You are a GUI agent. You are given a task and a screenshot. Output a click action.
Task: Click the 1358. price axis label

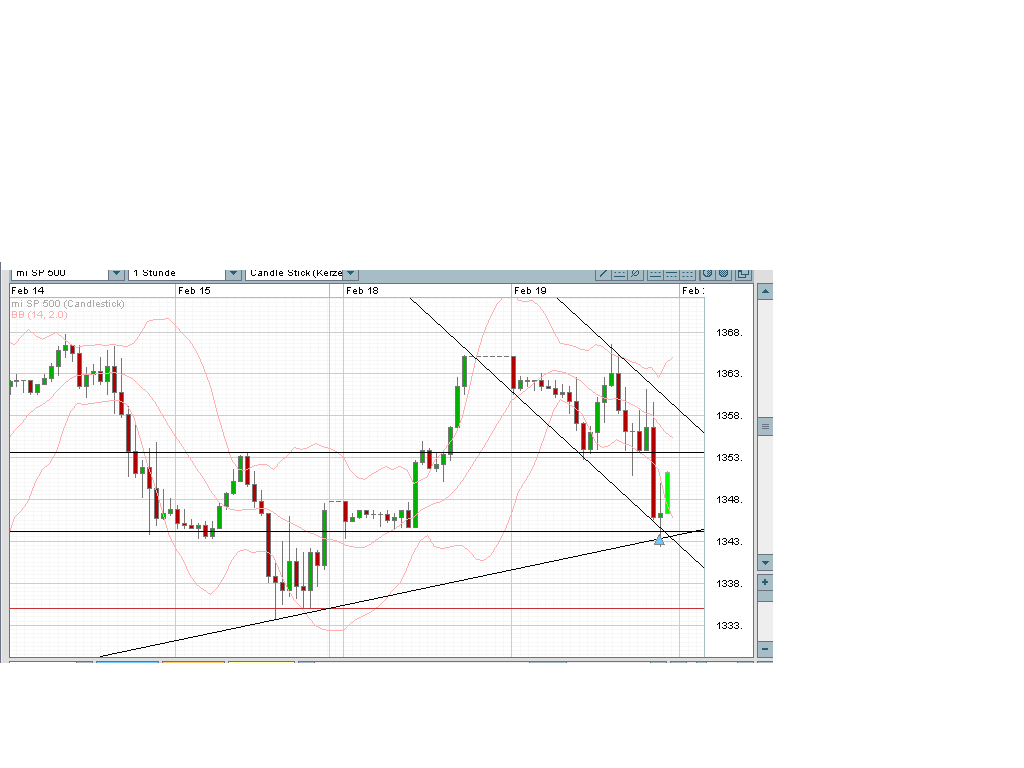(x=729, y=415)
